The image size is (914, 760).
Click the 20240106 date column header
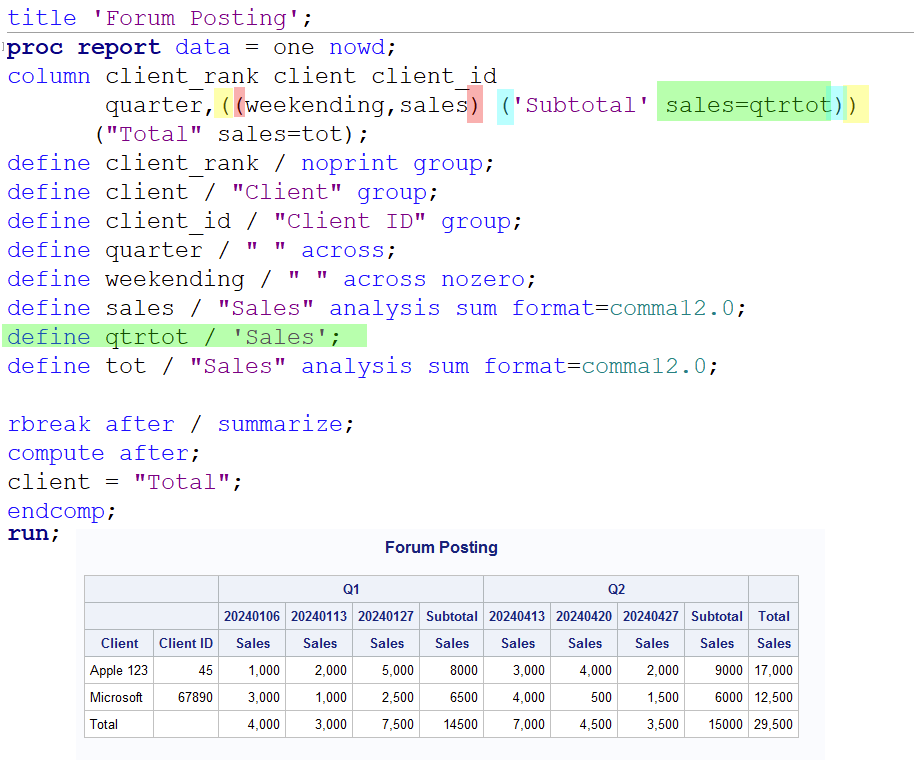point(252,616)
